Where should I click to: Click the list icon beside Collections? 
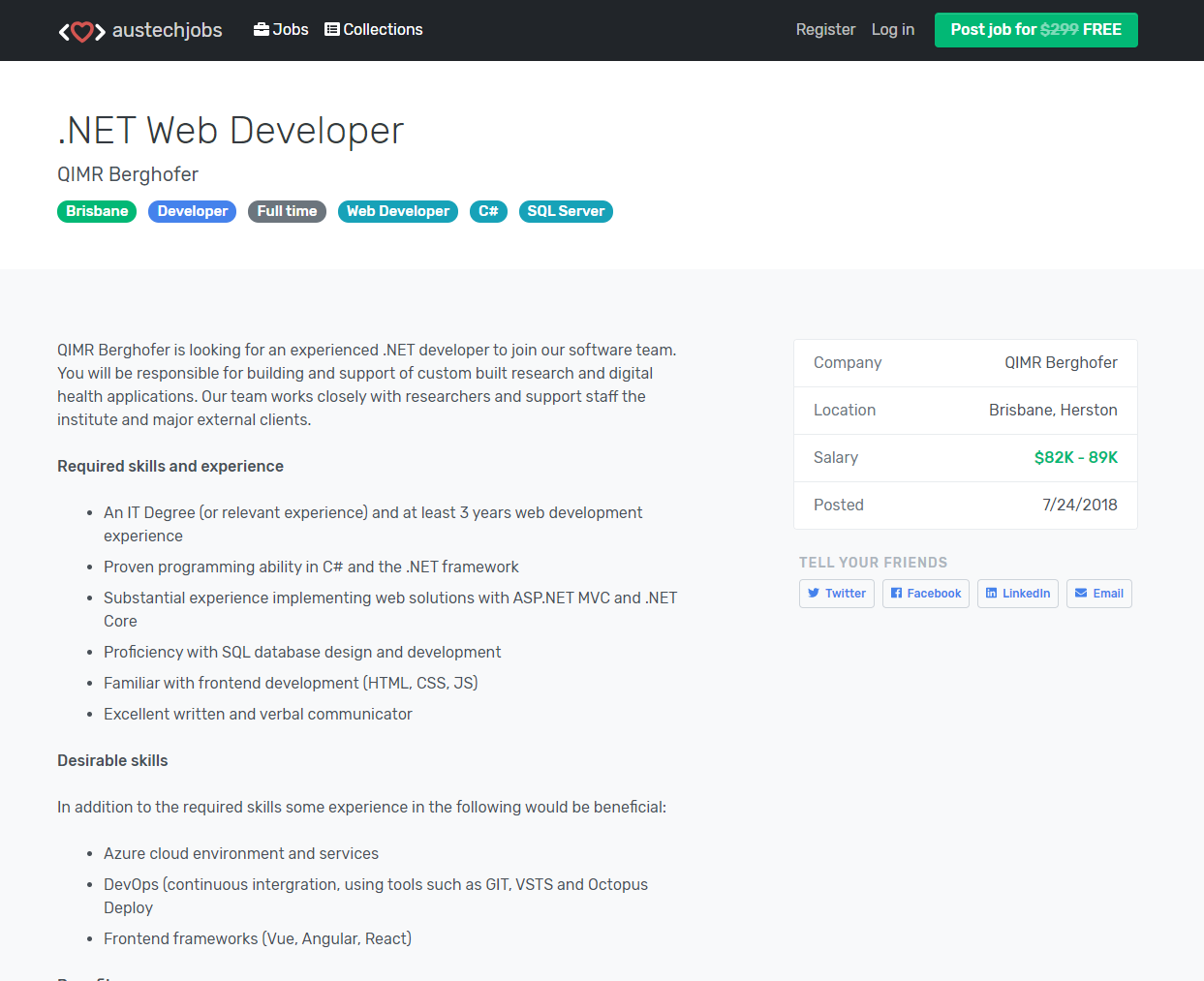pyautogui.click(x=332, y=29)
